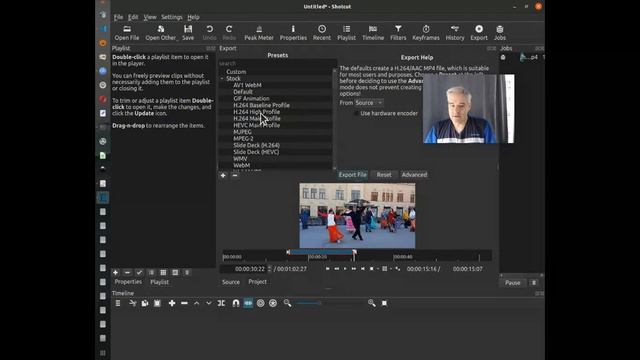The height and width of the screenshot is (360, 640).
Task: Click the timeline Cut scissors icon
Action: tap(133, 303)
